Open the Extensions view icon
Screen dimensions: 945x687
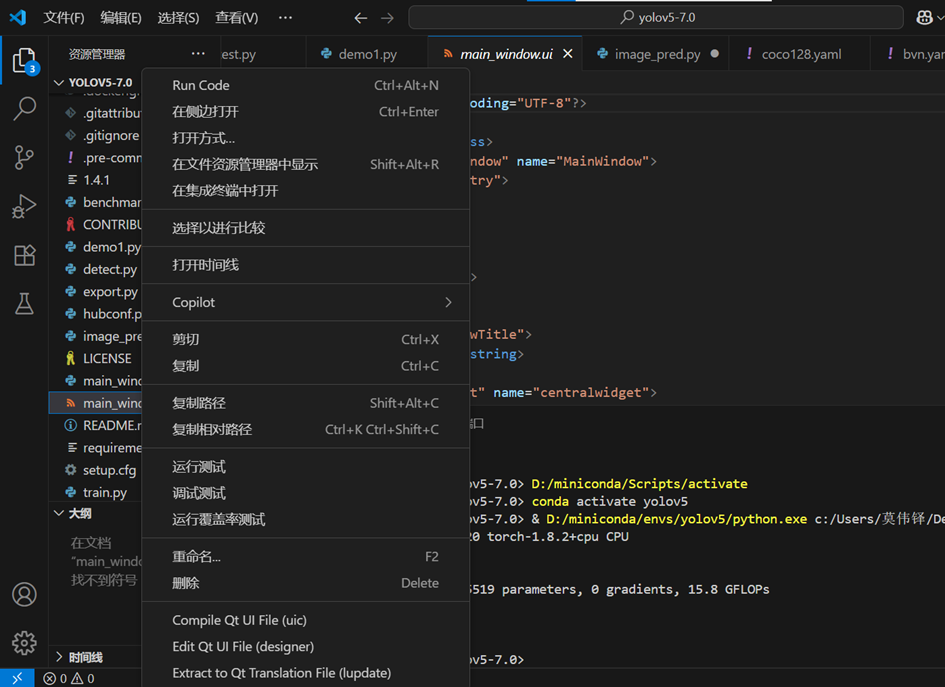click(25, 255)
